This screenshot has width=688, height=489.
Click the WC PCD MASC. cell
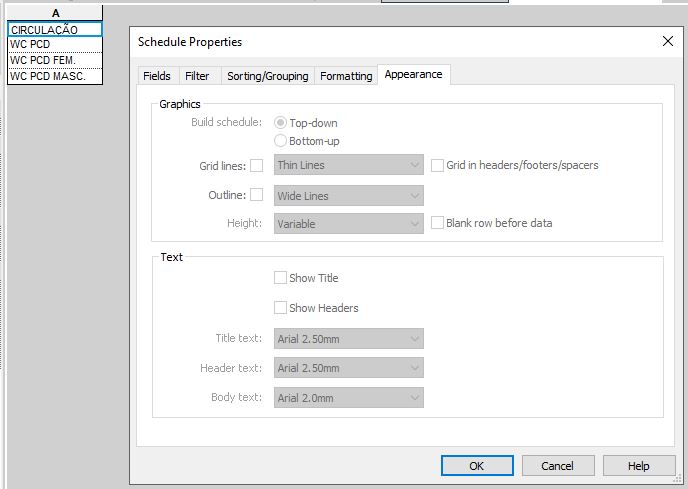pyautogui.click(x=55, y=76)
